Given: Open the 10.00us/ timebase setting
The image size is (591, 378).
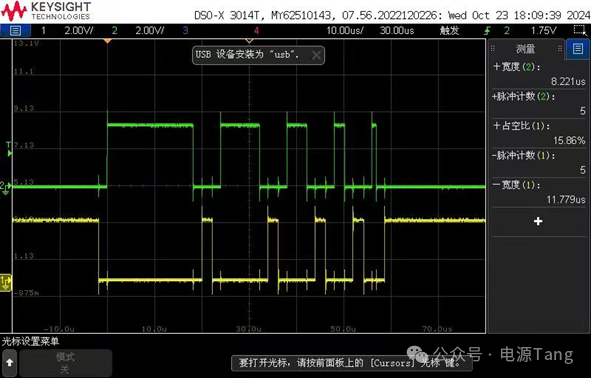Looking at the screenshot, I should [344, 31].
